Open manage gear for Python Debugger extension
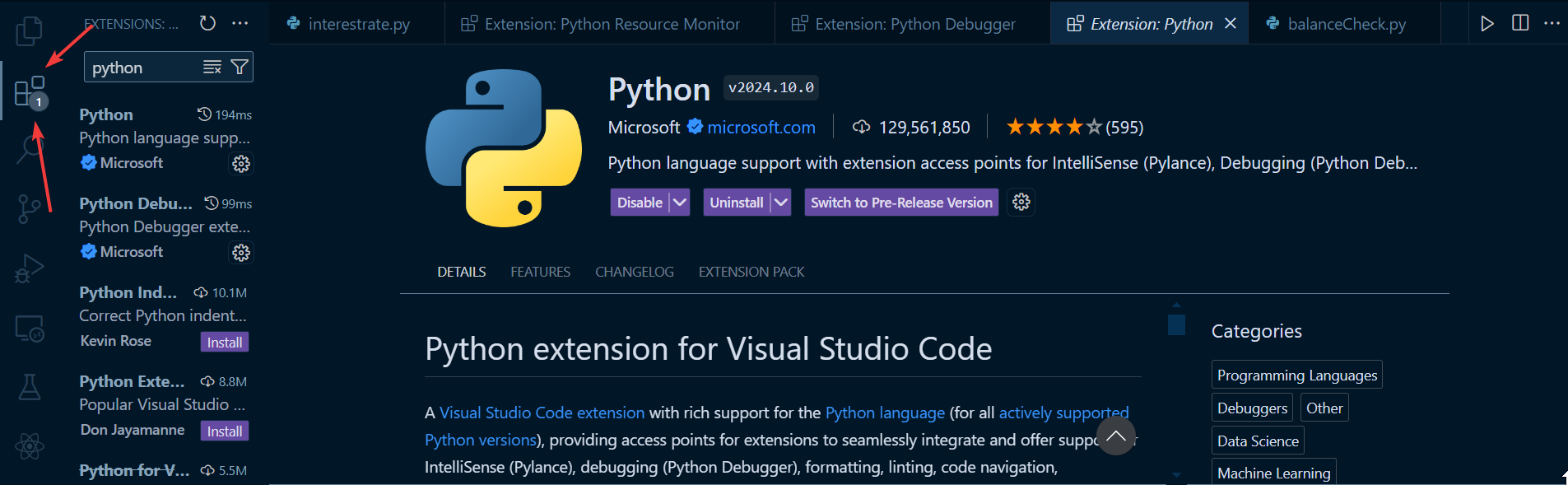The image size is (1568, 485). click(241, 253)
